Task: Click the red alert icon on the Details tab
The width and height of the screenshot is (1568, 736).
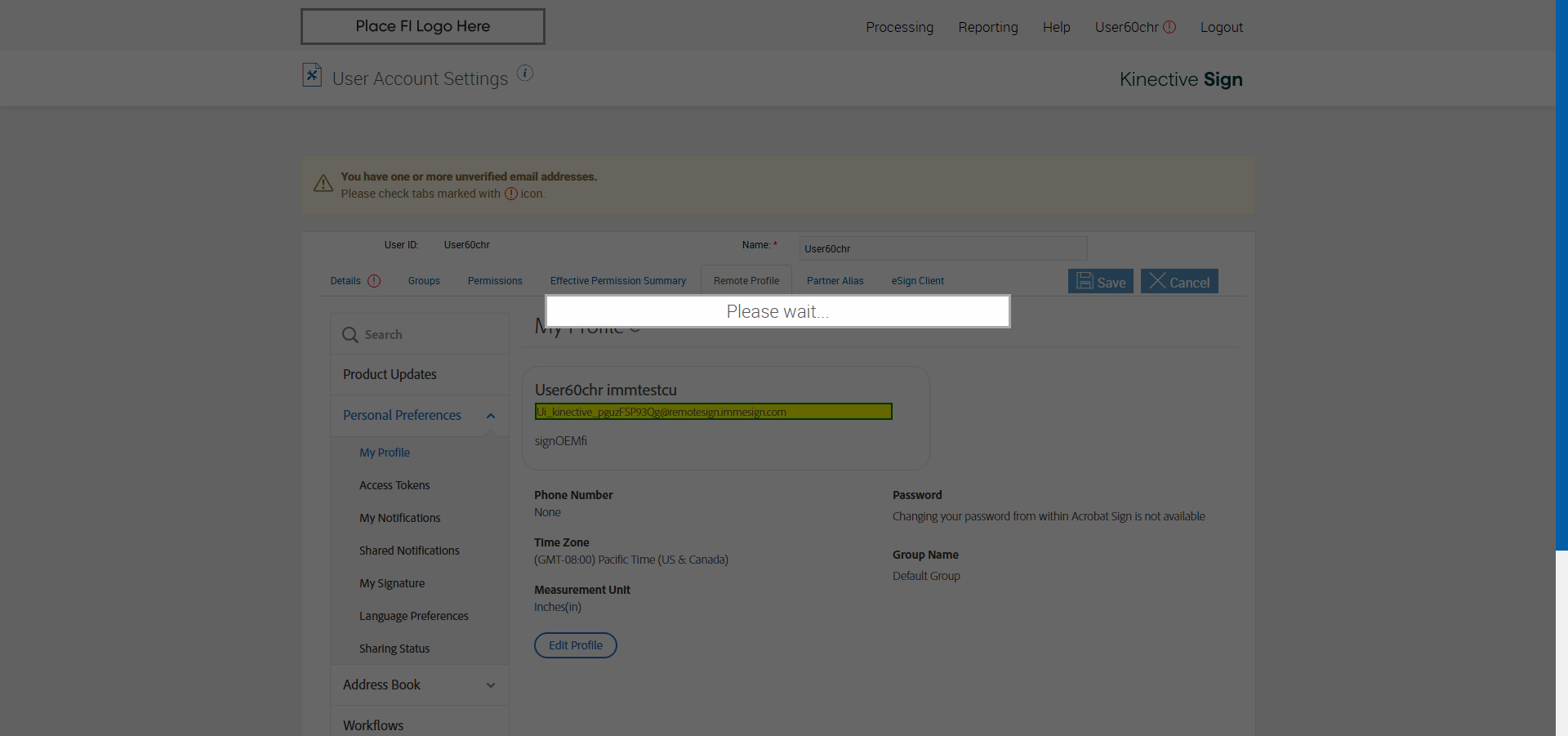Action: point(374,281)
